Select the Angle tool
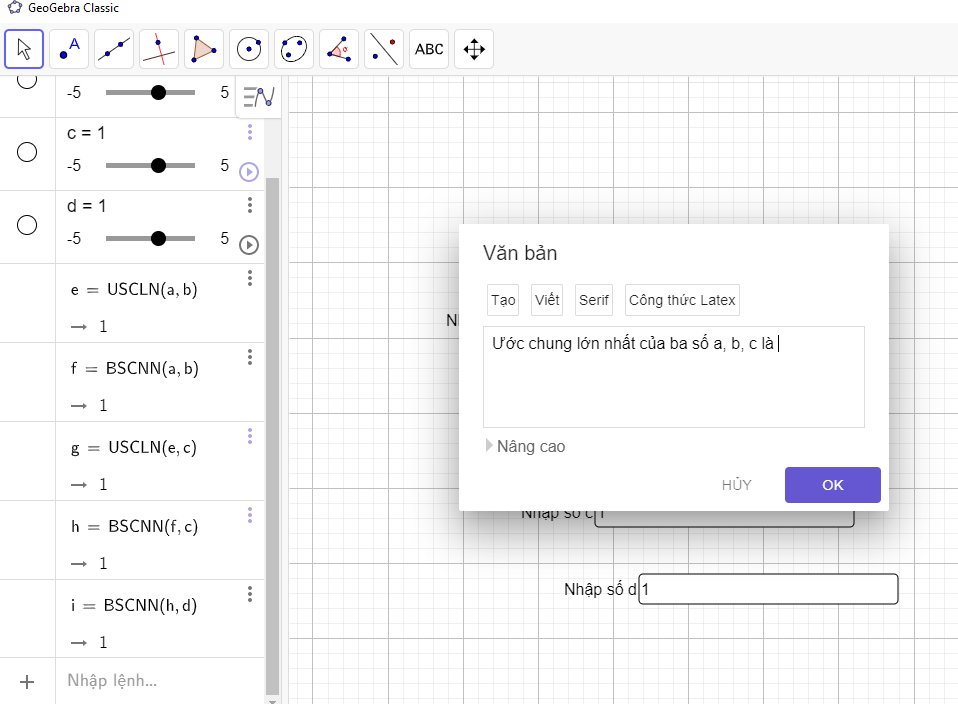The height and width of the screenshot is (704, 958). (339, 49)
